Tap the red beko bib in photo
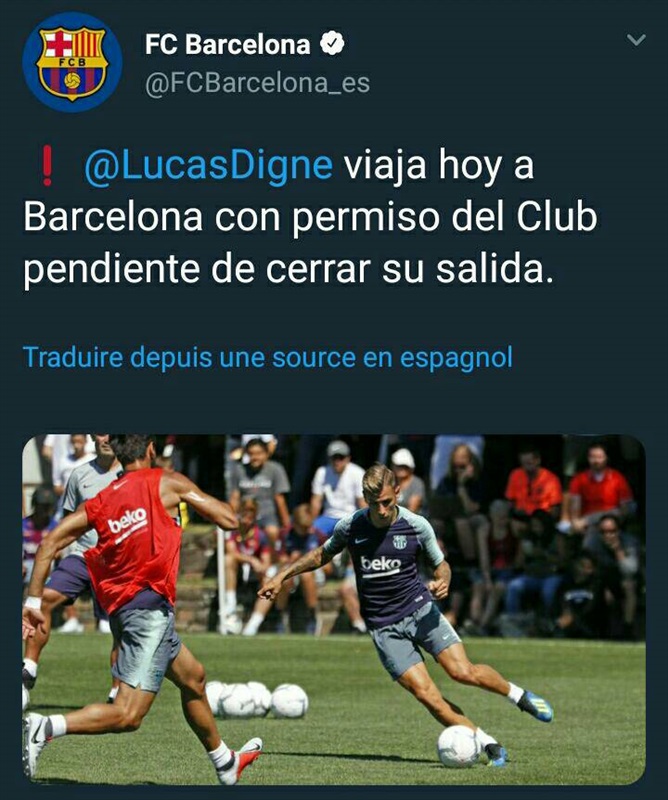The width and height of the screenshot is (668, 800). 133,539
